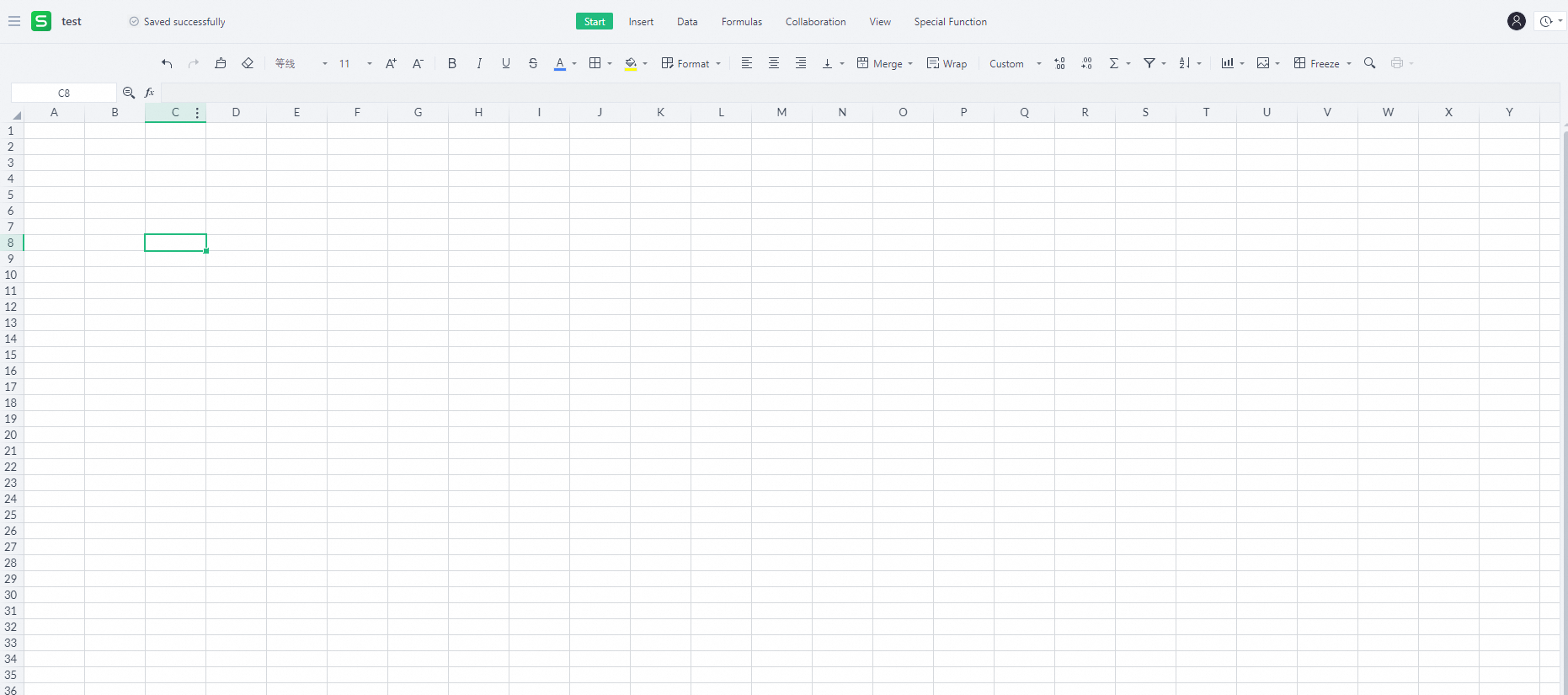Click the fx function icon

[x=150, y=93]
